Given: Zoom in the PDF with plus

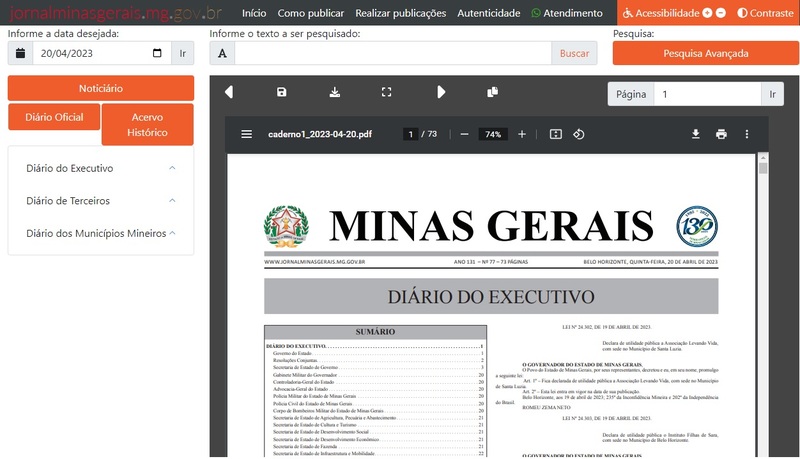Looking at the screenshot, I should tap(521, 134).
